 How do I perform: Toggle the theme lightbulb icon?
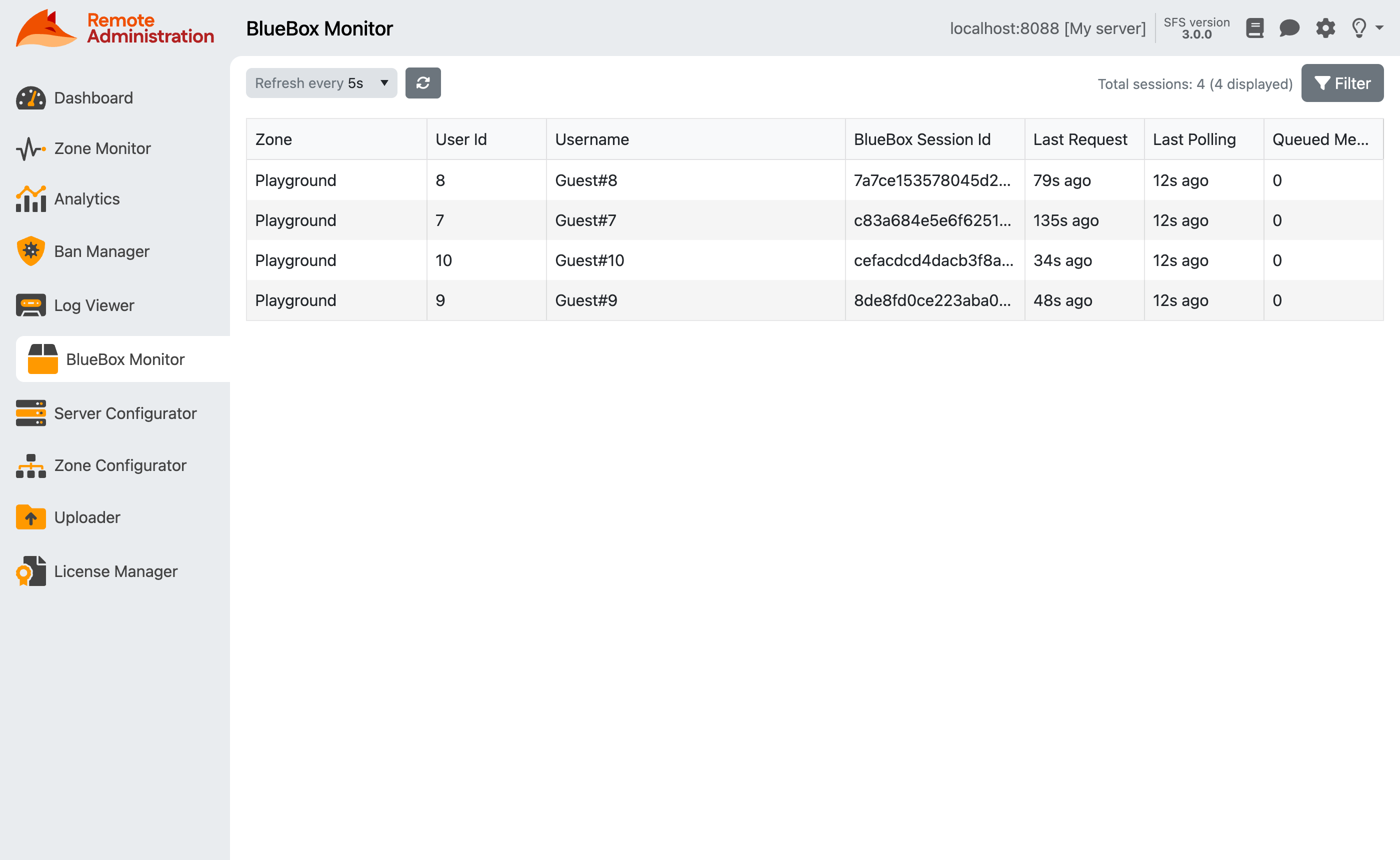tap(1360, 28)
